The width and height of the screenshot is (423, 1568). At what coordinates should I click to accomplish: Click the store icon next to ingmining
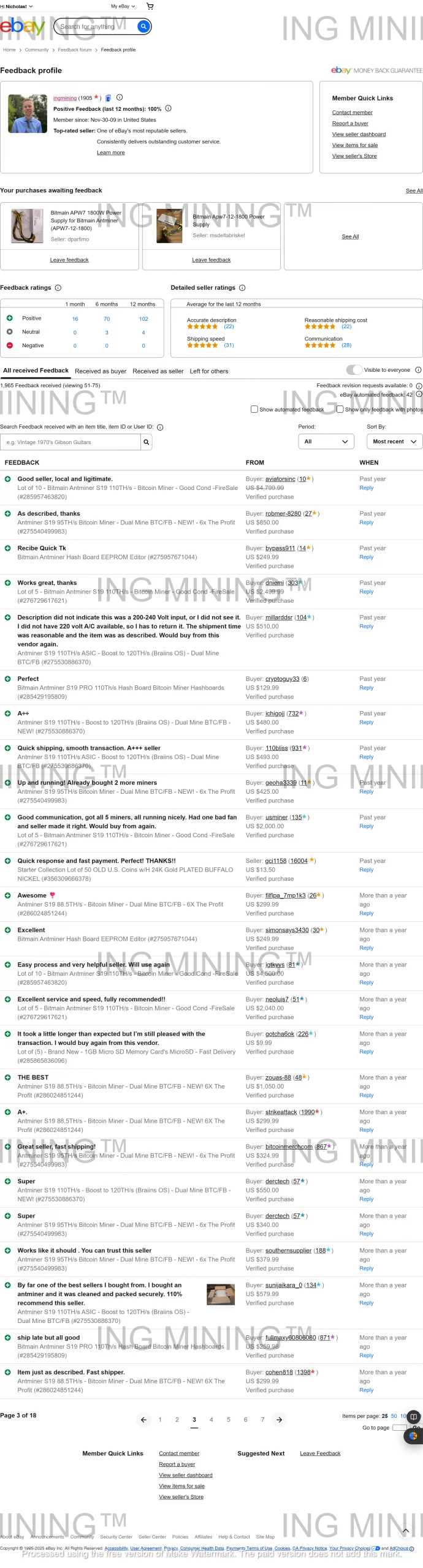[108, 98]
